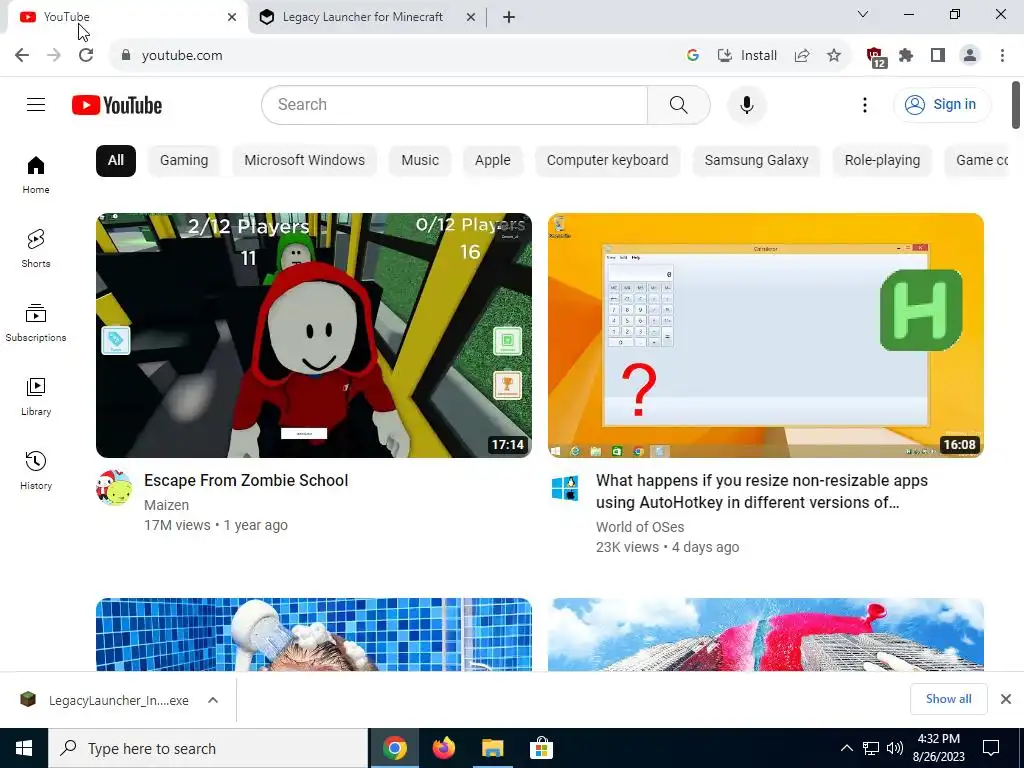Open the volume control in tray

click(x=895, y=748)
